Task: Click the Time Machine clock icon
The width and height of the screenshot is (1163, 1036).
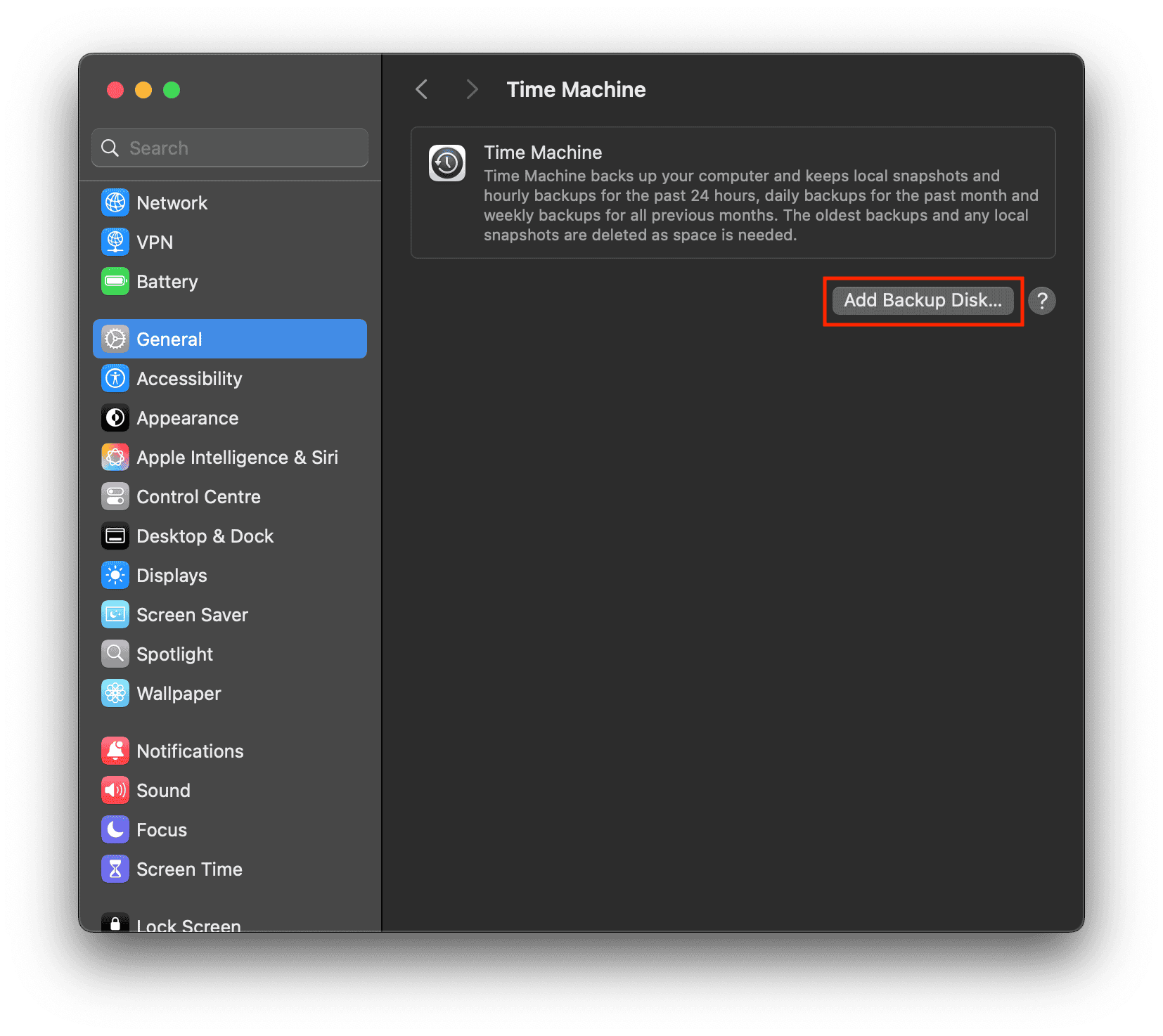Action: [447, 164]
